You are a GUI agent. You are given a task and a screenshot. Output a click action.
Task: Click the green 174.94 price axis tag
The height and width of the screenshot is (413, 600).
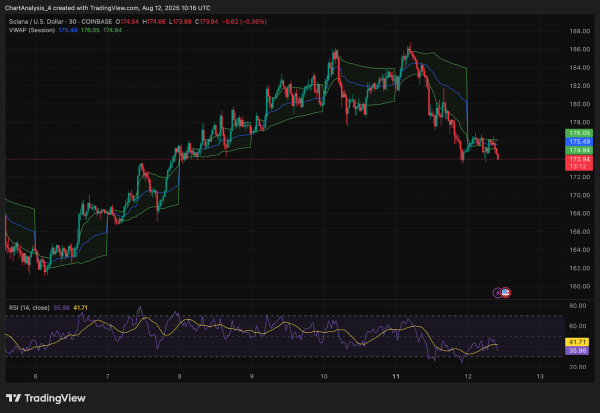pos(579,150)
